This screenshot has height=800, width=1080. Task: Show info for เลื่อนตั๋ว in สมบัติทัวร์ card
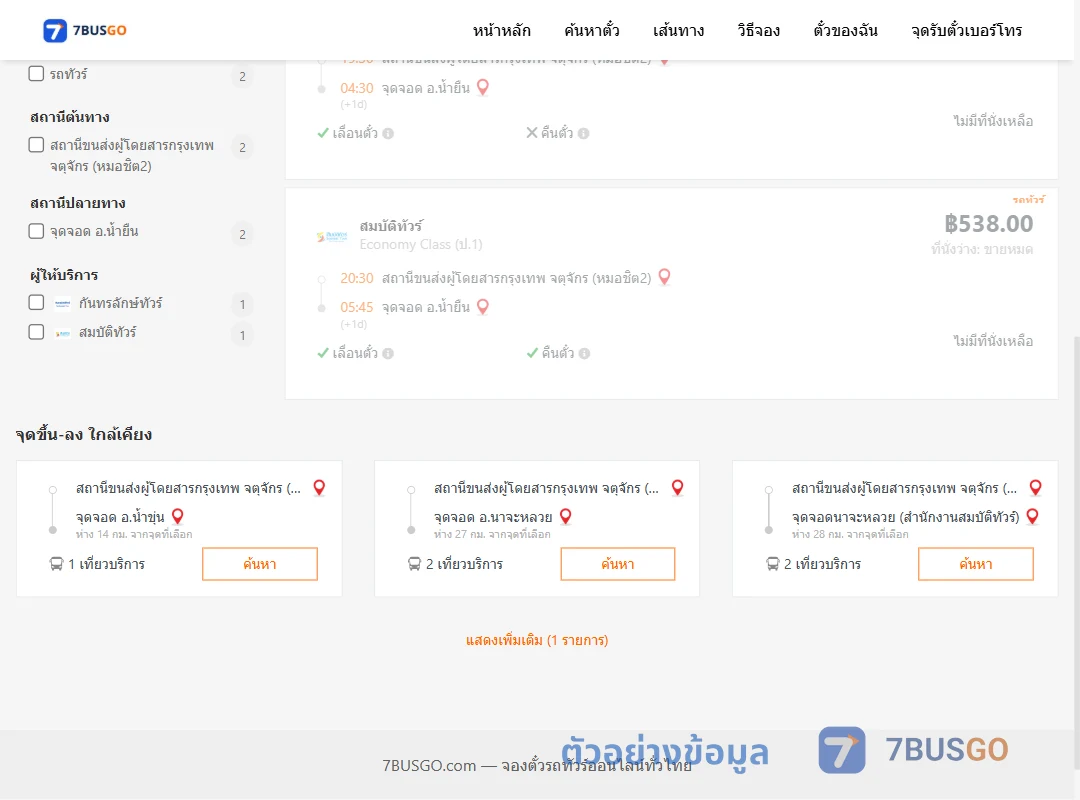[x=388, y=353]
